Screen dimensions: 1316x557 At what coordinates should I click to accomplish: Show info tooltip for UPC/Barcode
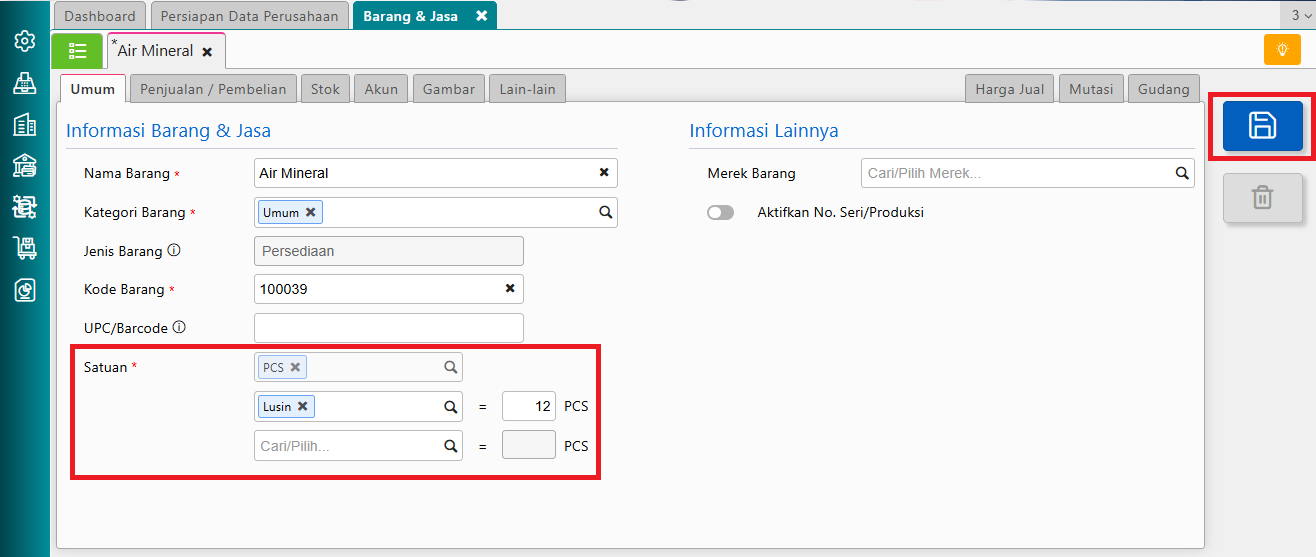pos(179,327)
